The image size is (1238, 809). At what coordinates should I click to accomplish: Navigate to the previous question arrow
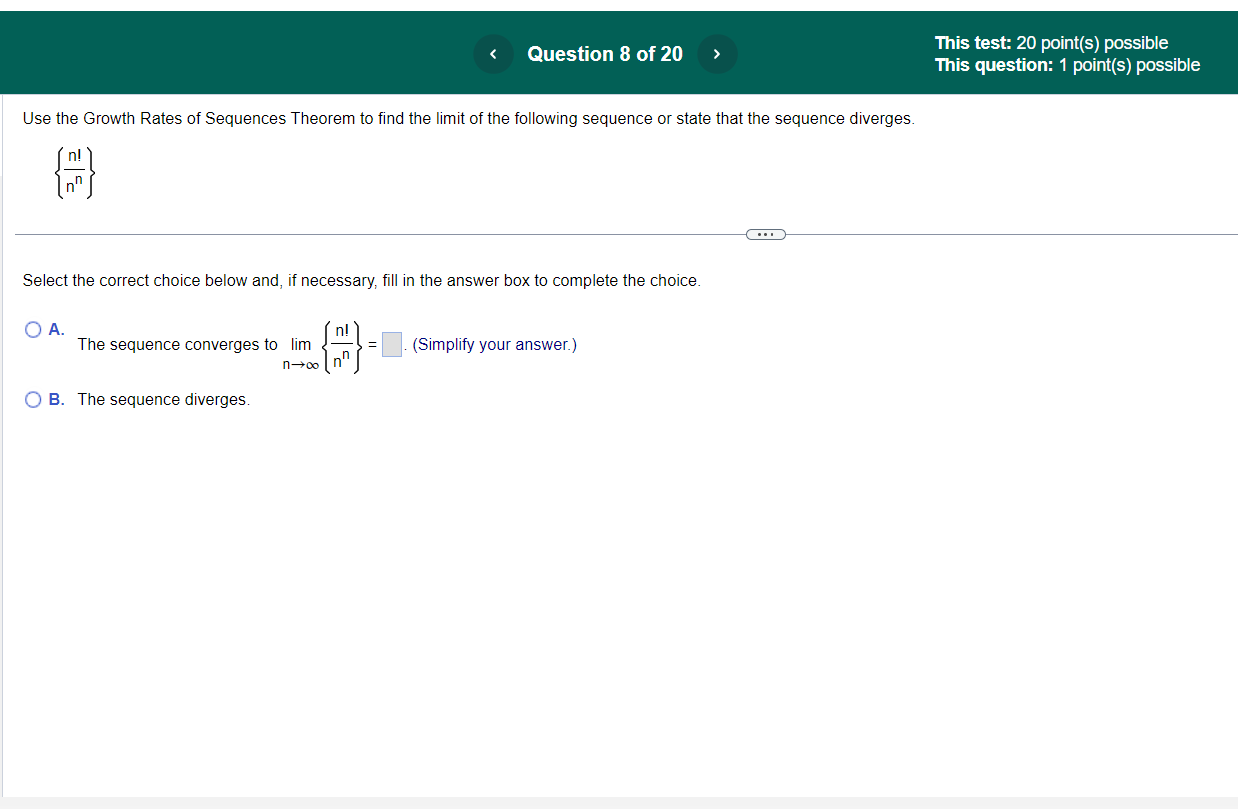(x=493, y=54)
